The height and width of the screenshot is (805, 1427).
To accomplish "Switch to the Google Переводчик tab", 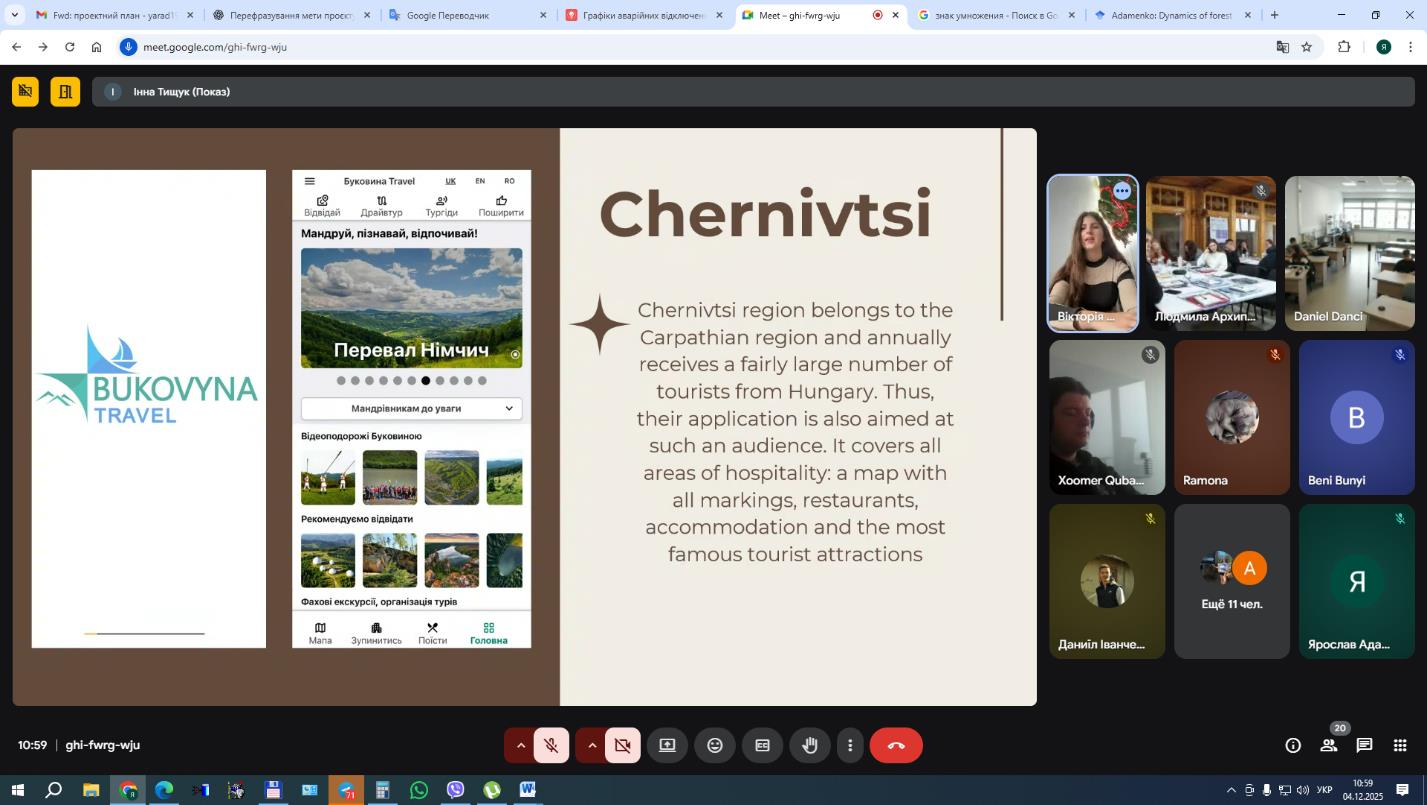I will tap(462, 15).
